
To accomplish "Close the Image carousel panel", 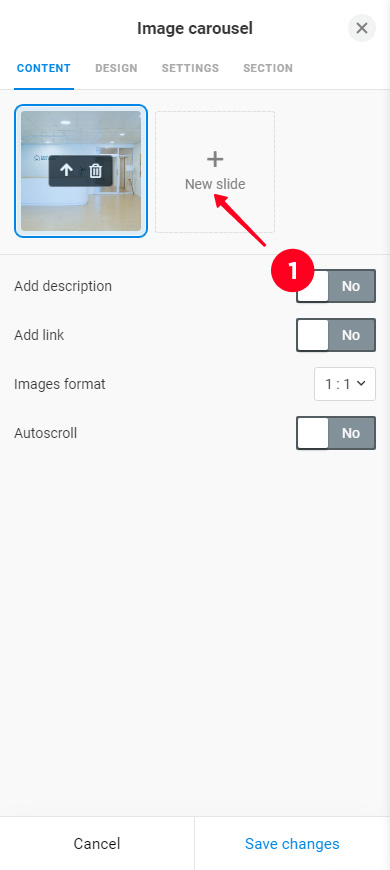I will (362, 28).
